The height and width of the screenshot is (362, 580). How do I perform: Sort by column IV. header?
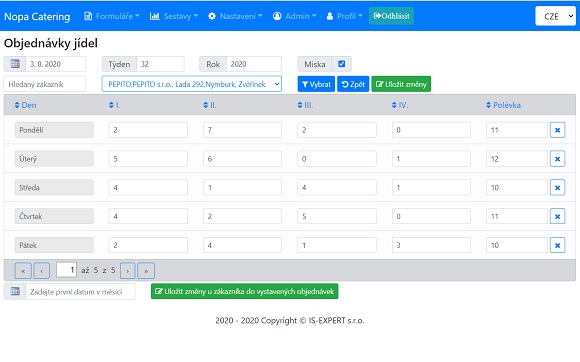(x=400, y=105)
